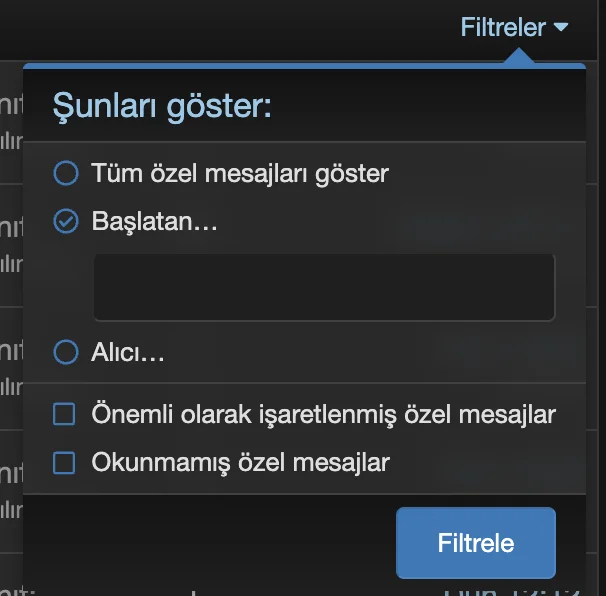Viewport: 606px width, 596px height.
Task: Select the 'Tüm özel mesajları göster' radio button
Action: click(x=65, y=174)
